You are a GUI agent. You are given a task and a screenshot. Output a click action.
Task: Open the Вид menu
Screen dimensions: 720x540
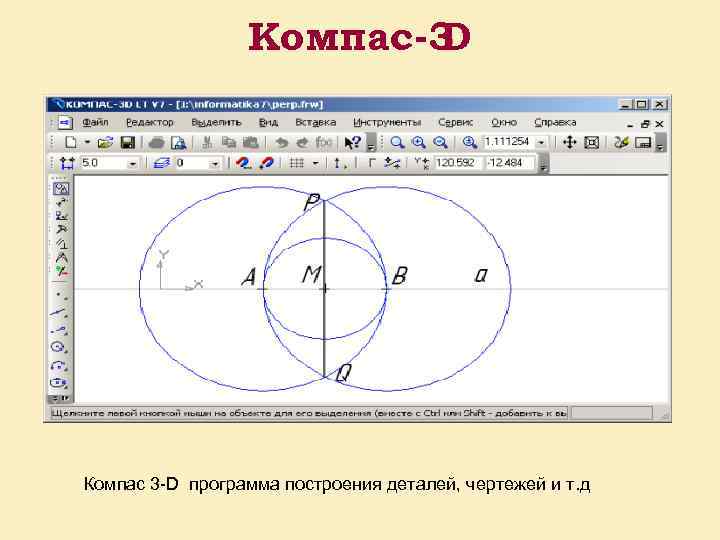tap(268, 123)
